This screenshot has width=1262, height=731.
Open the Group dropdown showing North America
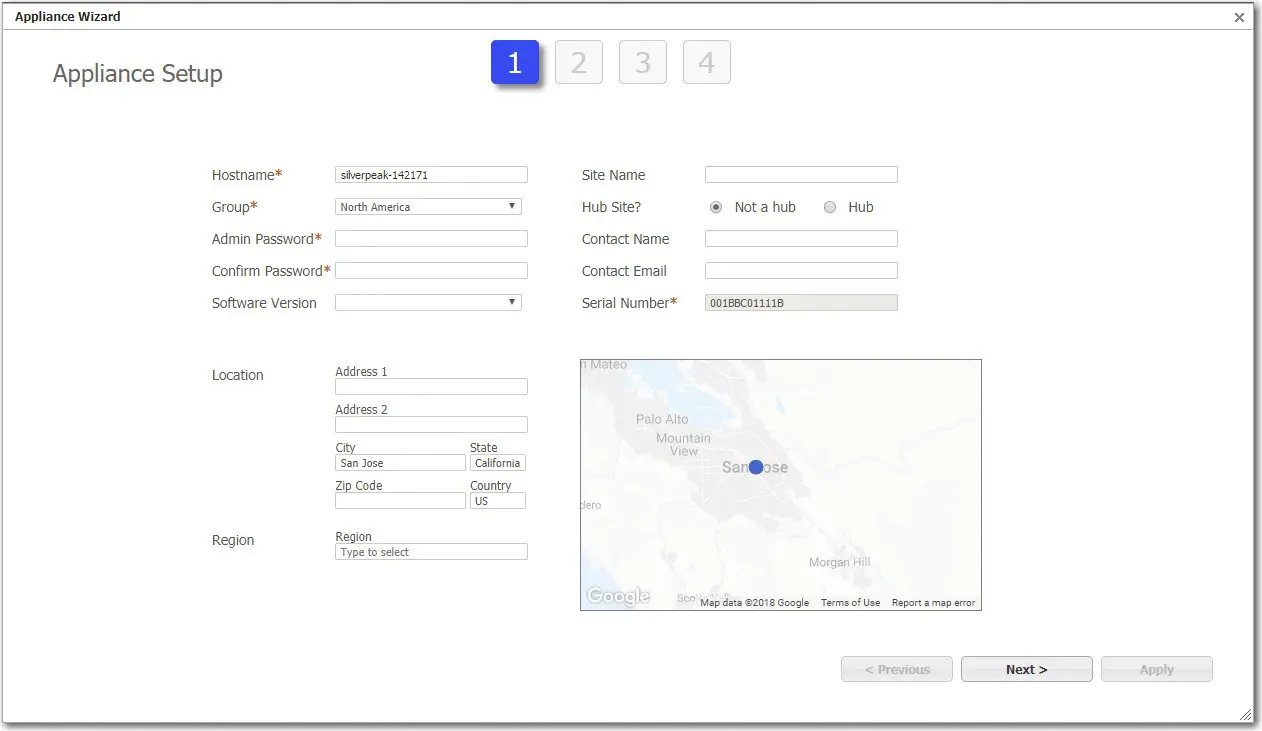tap(428, 206)
